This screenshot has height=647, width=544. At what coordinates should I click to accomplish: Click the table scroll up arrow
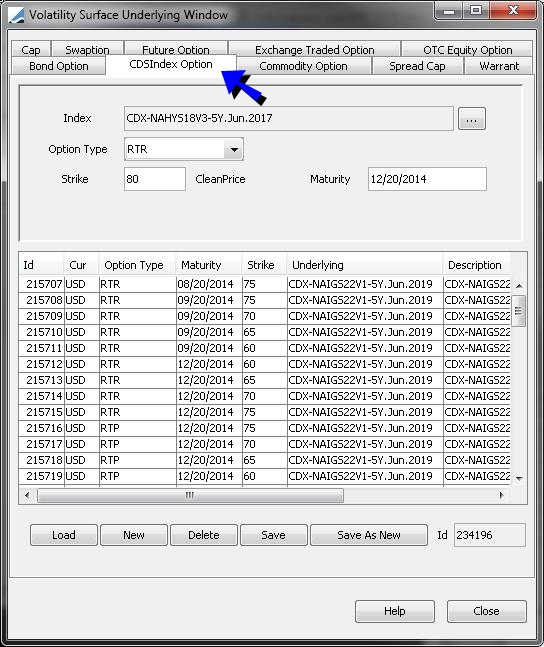coord(519,286)
